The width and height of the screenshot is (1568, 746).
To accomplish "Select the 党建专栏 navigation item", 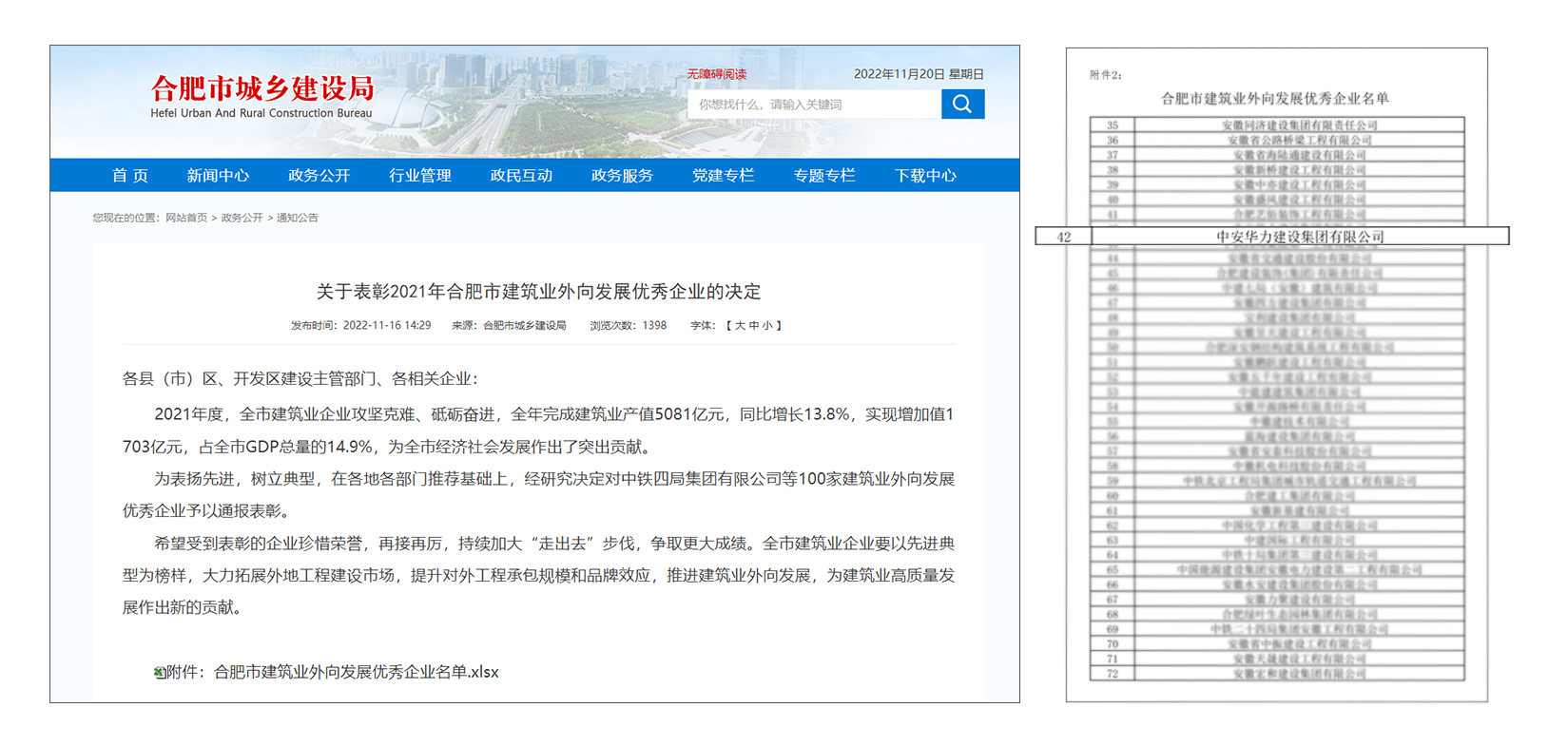I will point(723,176).
